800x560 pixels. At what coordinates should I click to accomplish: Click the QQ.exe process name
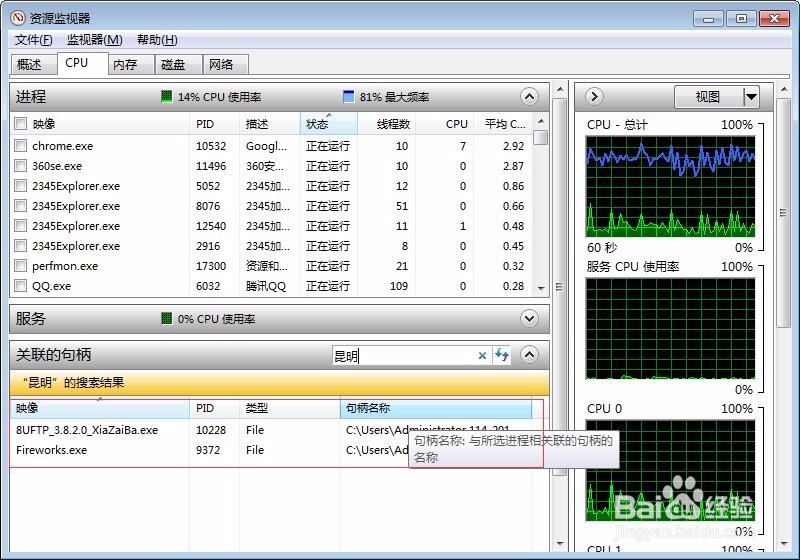click(x=52, y=286)
